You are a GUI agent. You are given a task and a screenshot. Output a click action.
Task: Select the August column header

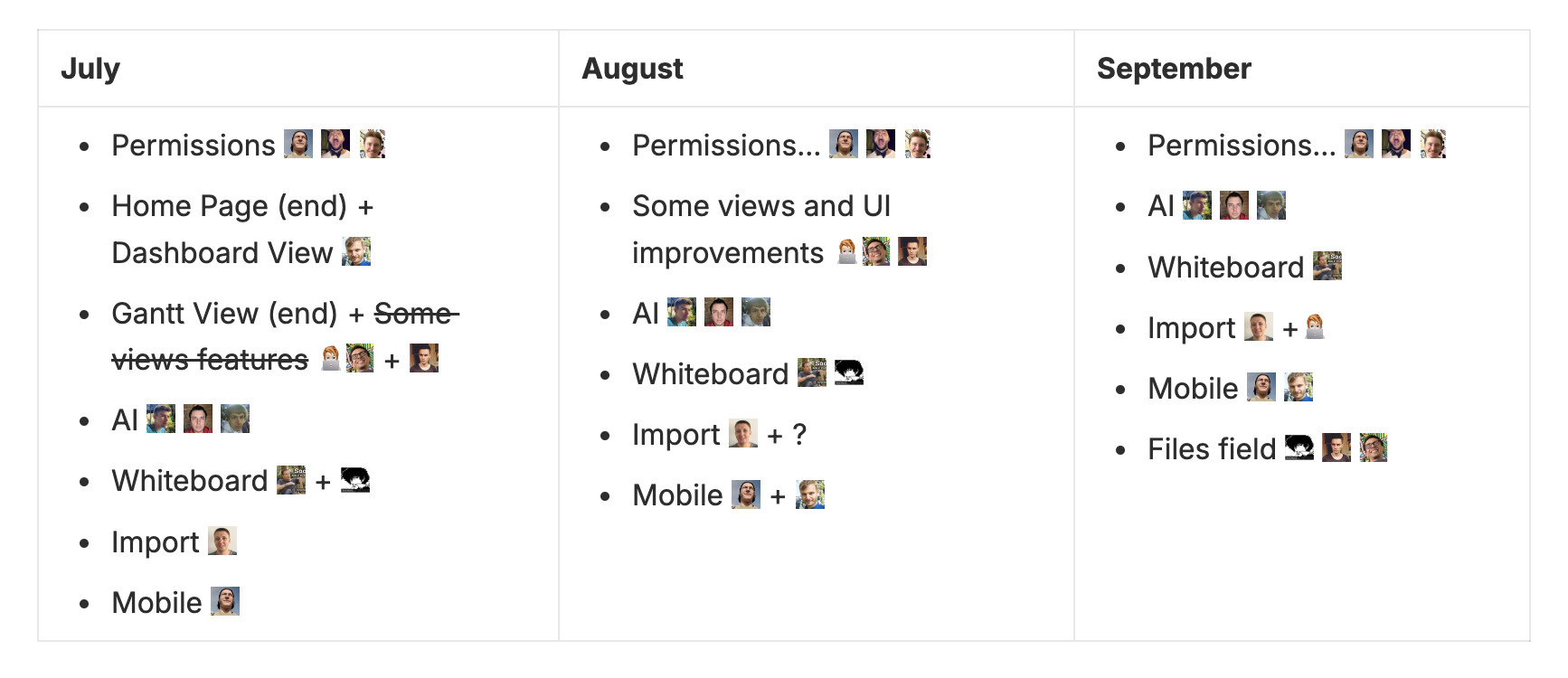point(632,69)
